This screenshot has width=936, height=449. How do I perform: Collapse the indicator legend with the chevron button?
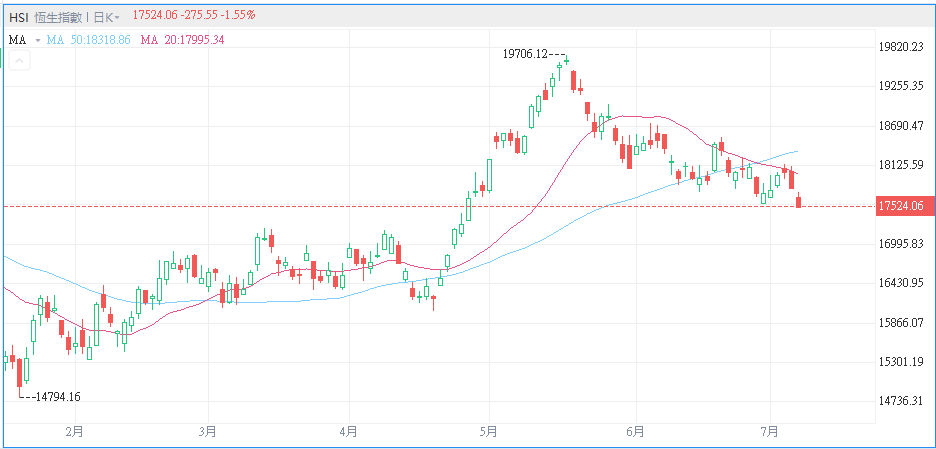(x=20, y=60)
